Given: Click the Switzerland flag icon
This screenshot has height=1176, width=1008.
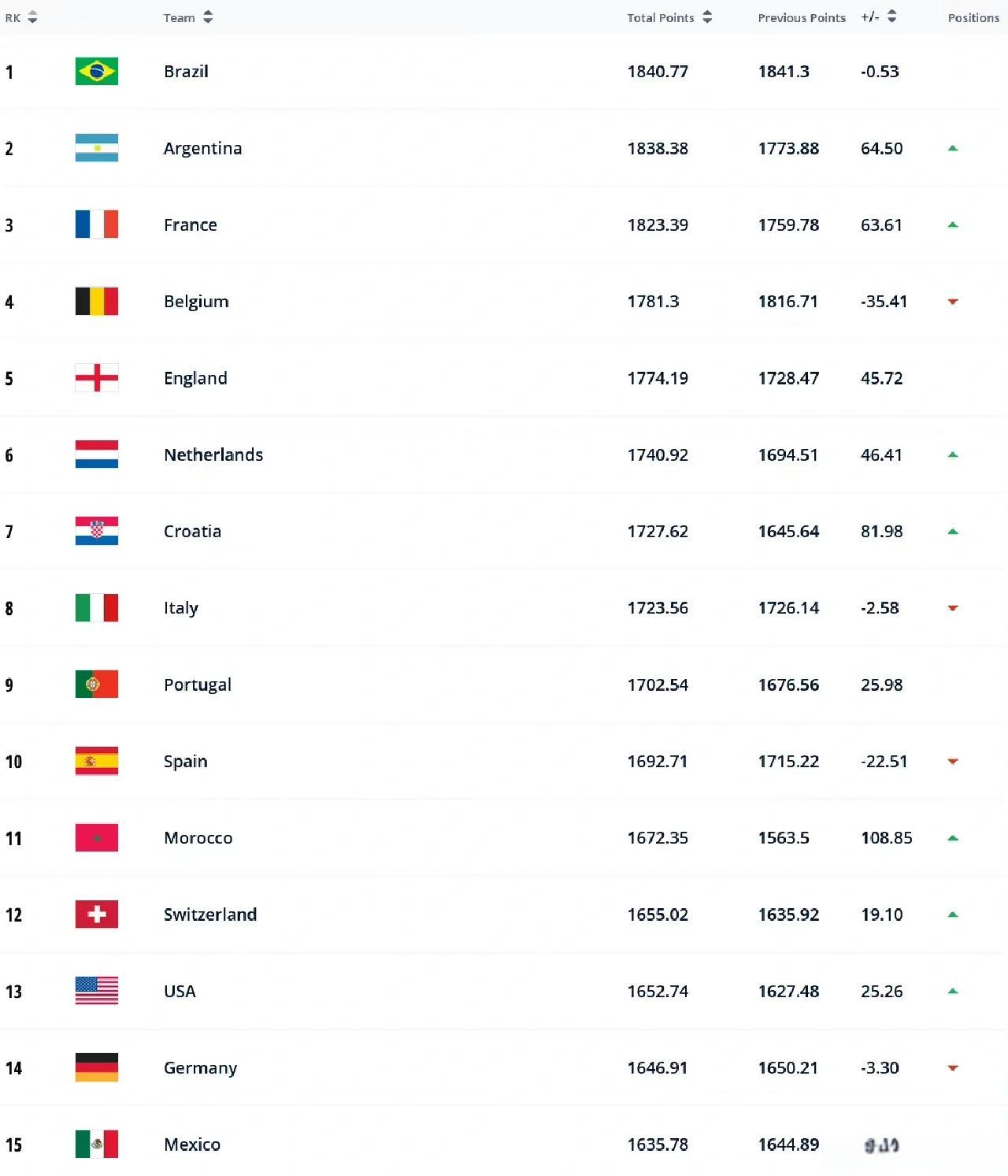Looking at the screenshot, I should tap(96, 914).
